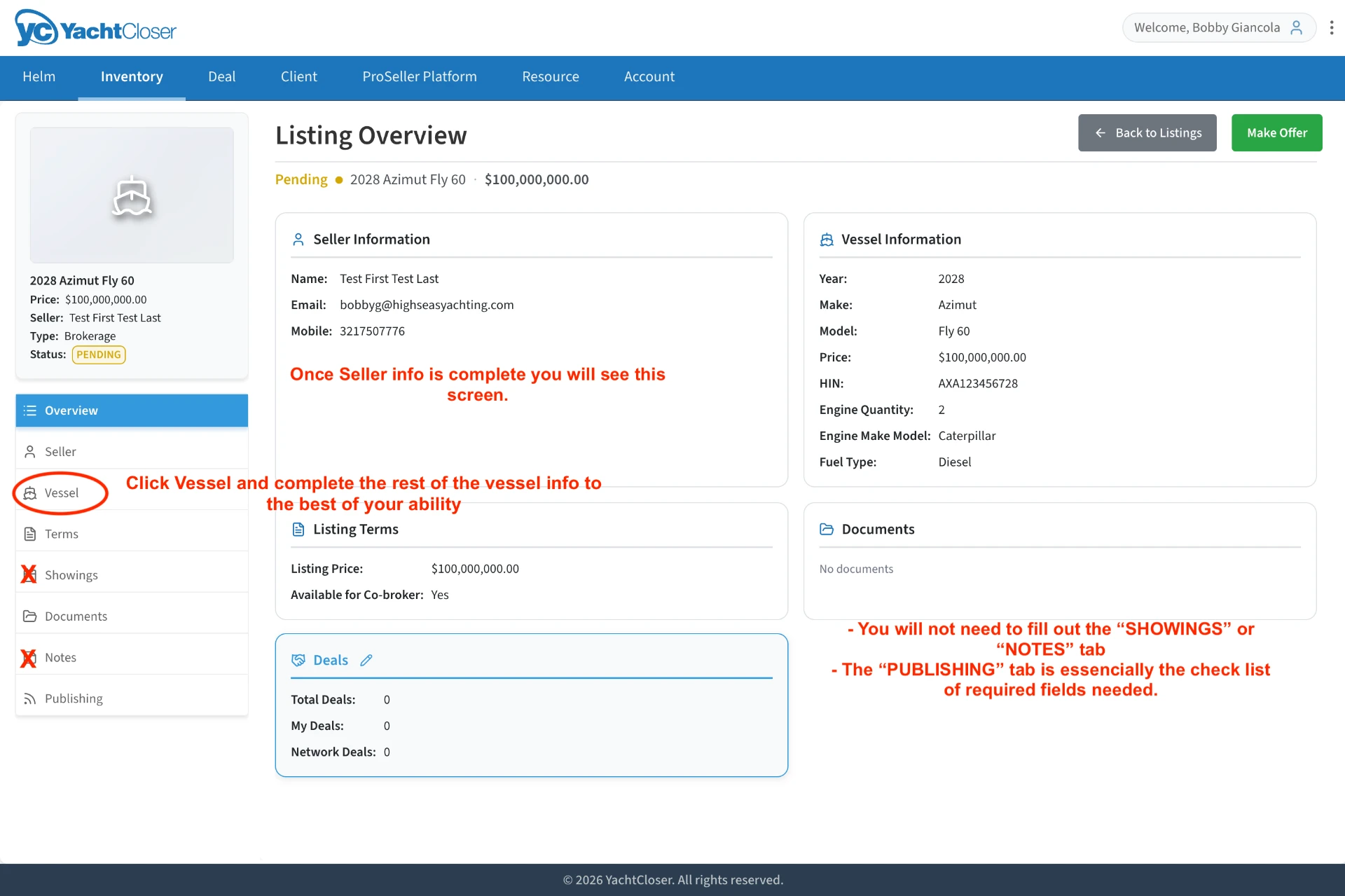Click the Publishing feed icon in sidebar
The image size is (1345, 896).
(x=30, y=699)
